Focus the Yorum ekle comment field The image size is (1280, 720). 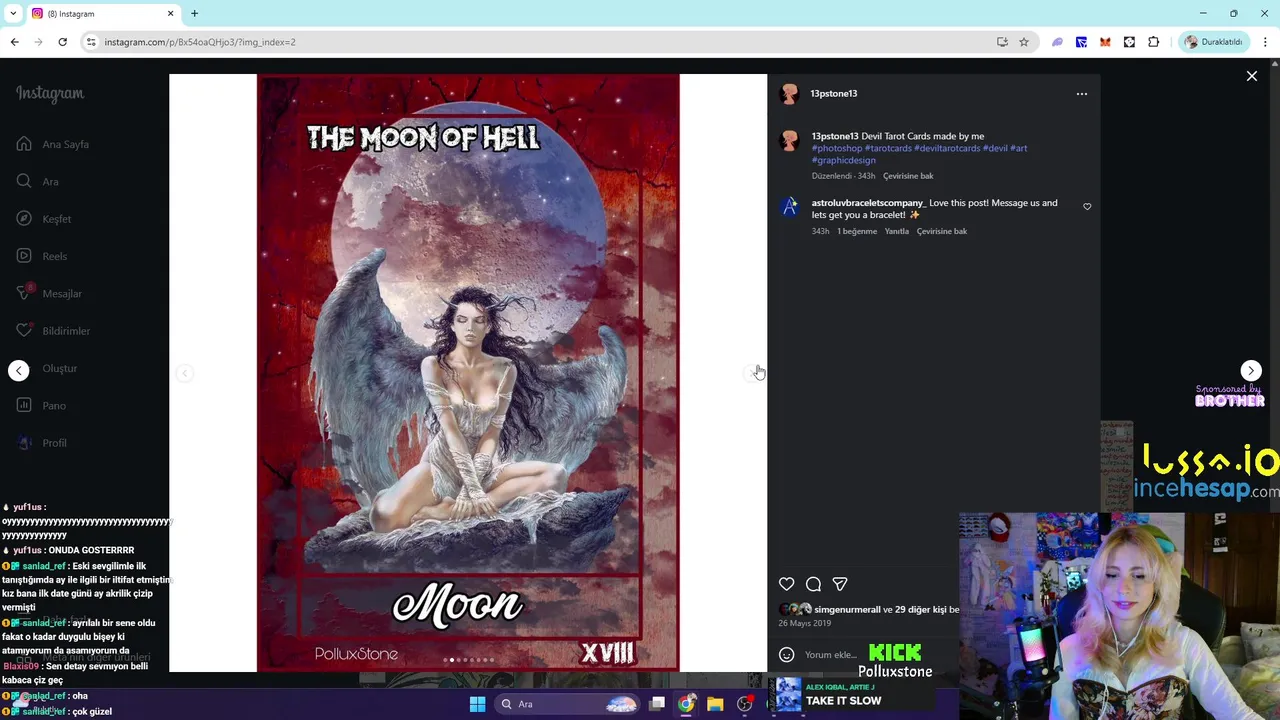[x=831, y=655]
